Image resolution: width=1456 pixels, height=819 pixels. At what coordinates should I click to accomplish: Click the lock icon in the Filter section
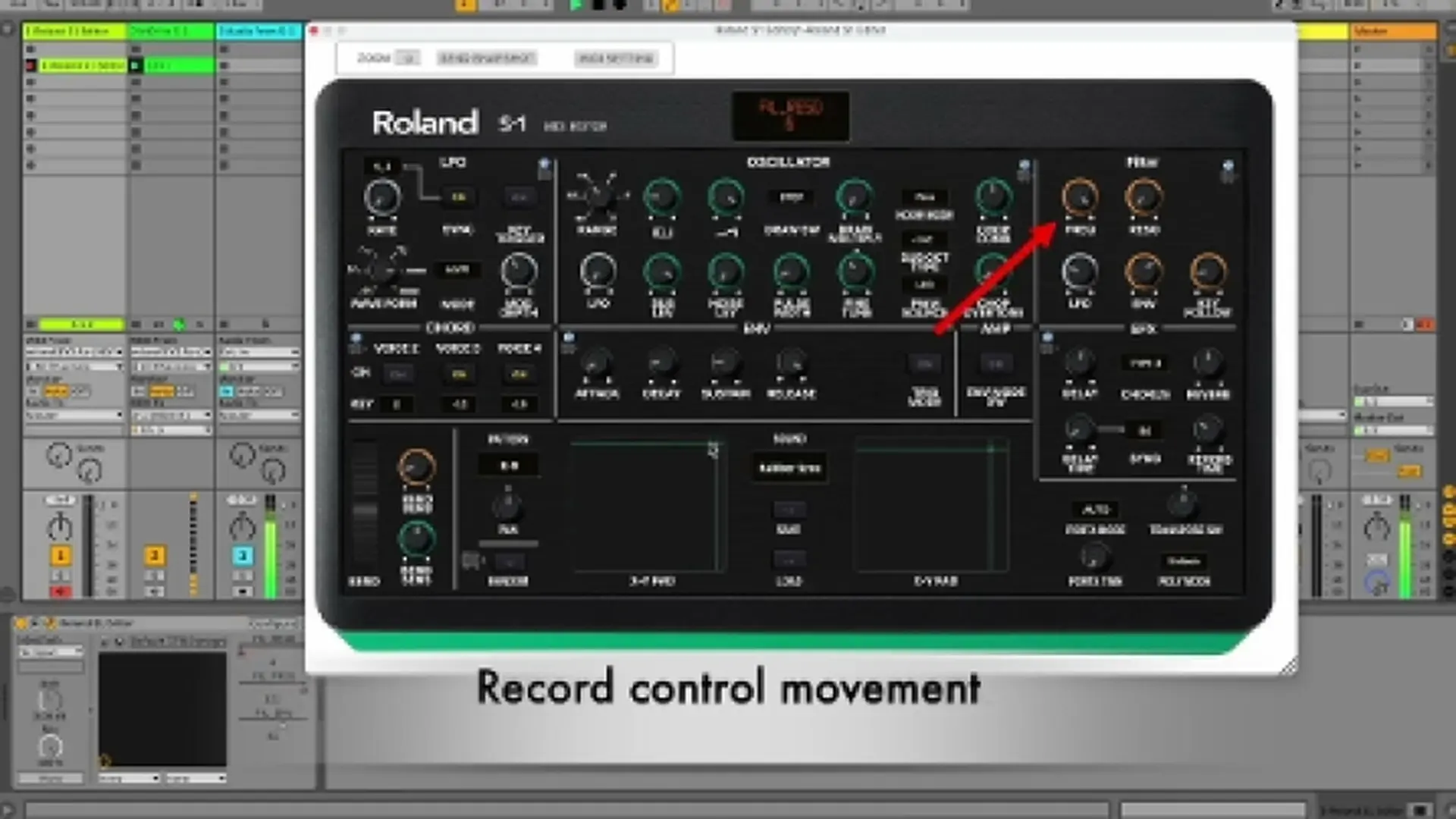coord(1228,170)
